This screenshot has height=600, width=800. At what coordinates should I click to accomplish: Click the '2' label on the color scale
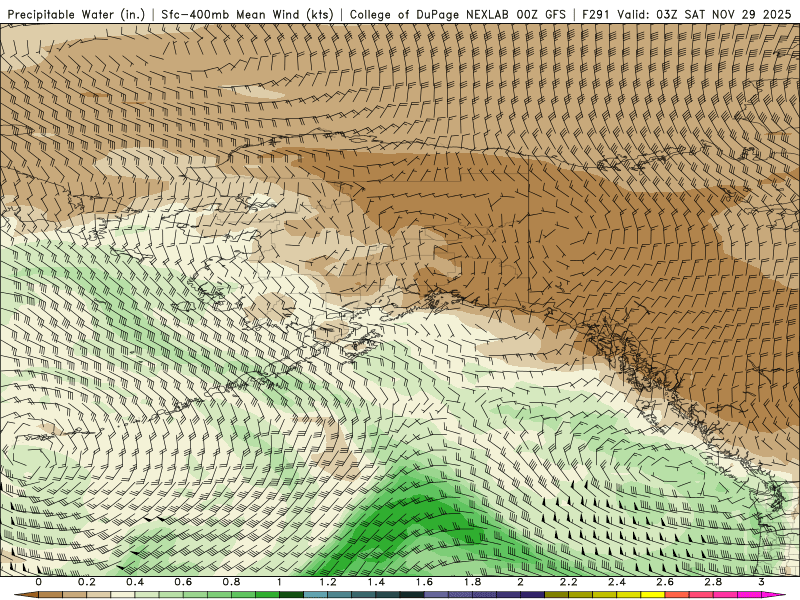520,582
